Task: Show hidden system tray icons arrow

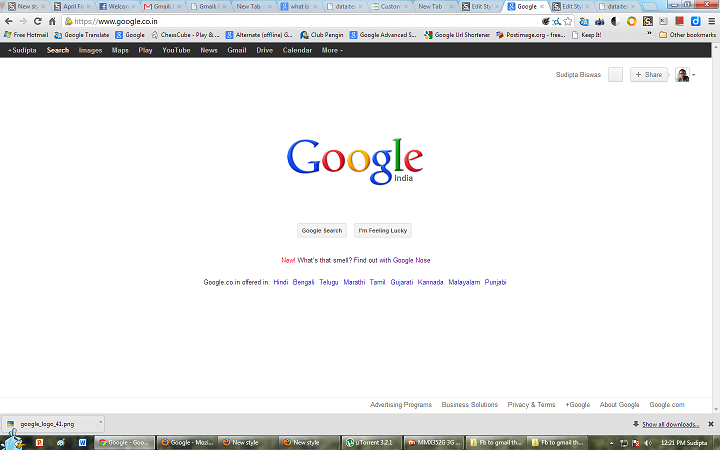Action: point(611,443)
